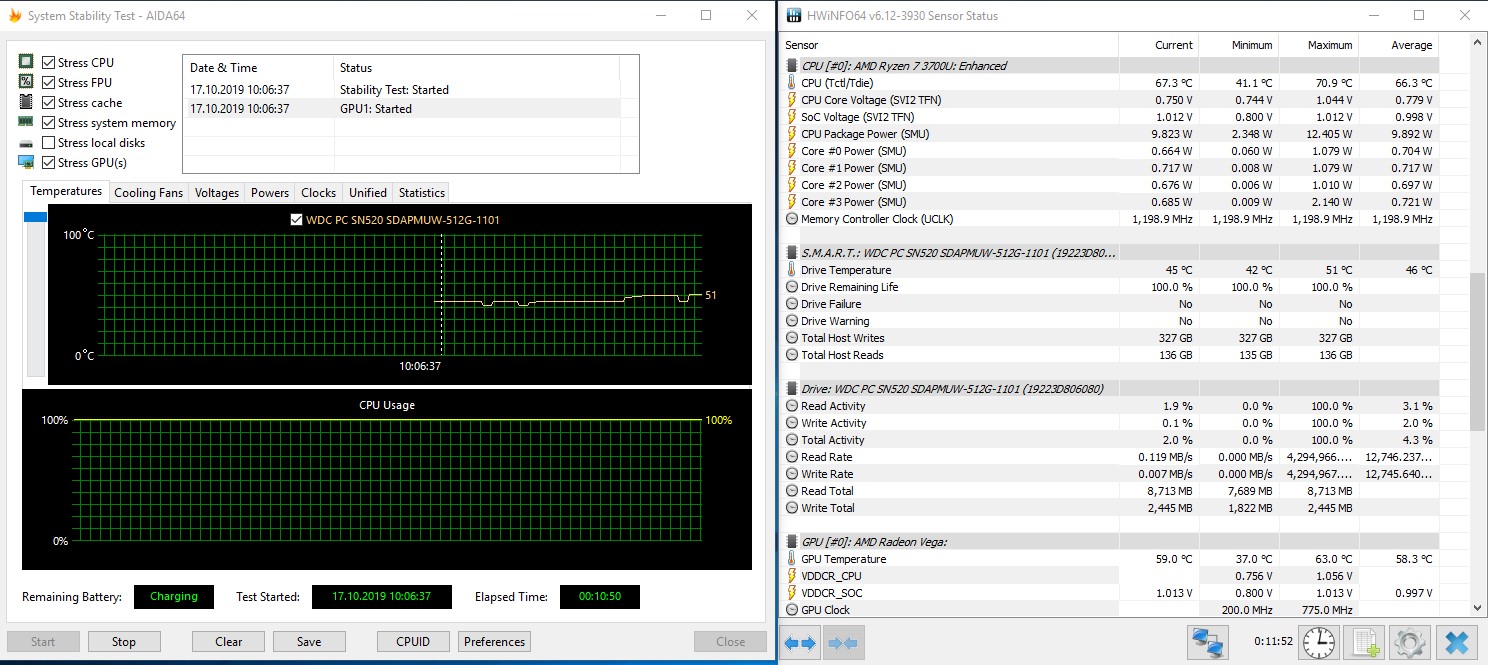Click the icon of GPU [#0] AMD Radeon Vega header

(x=792, y=542)
